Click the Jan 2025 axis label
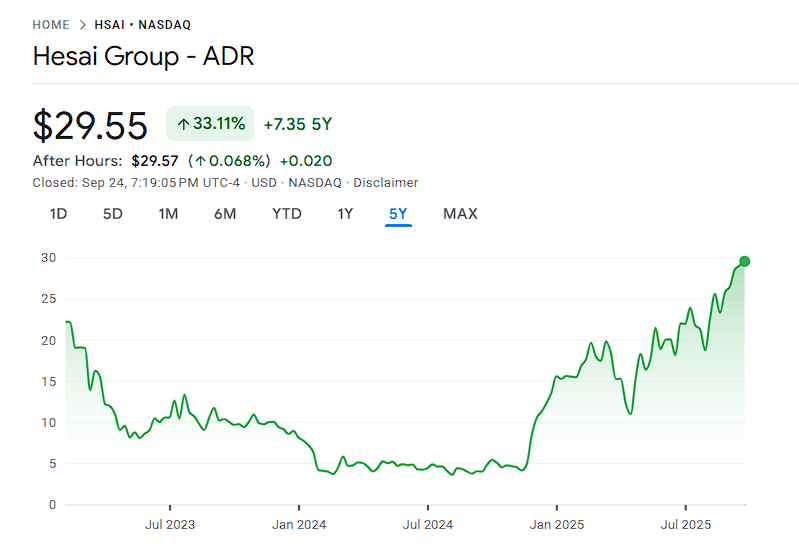 pos(556,525)
